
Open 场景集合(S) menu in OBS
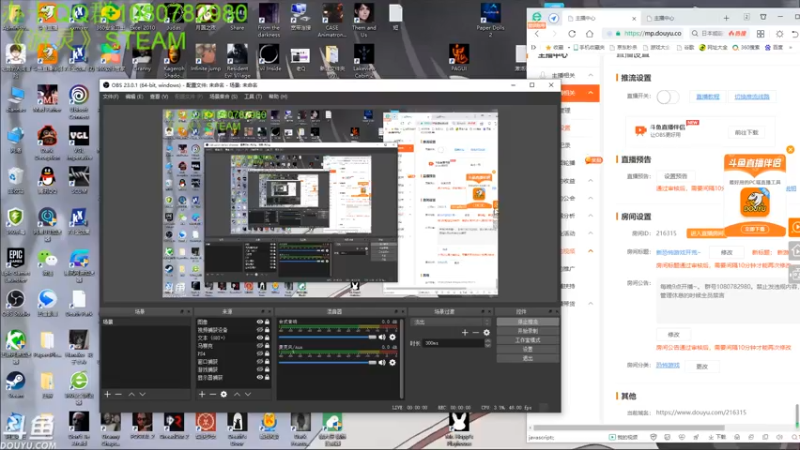pyautogui.click(x=223, y=96)
